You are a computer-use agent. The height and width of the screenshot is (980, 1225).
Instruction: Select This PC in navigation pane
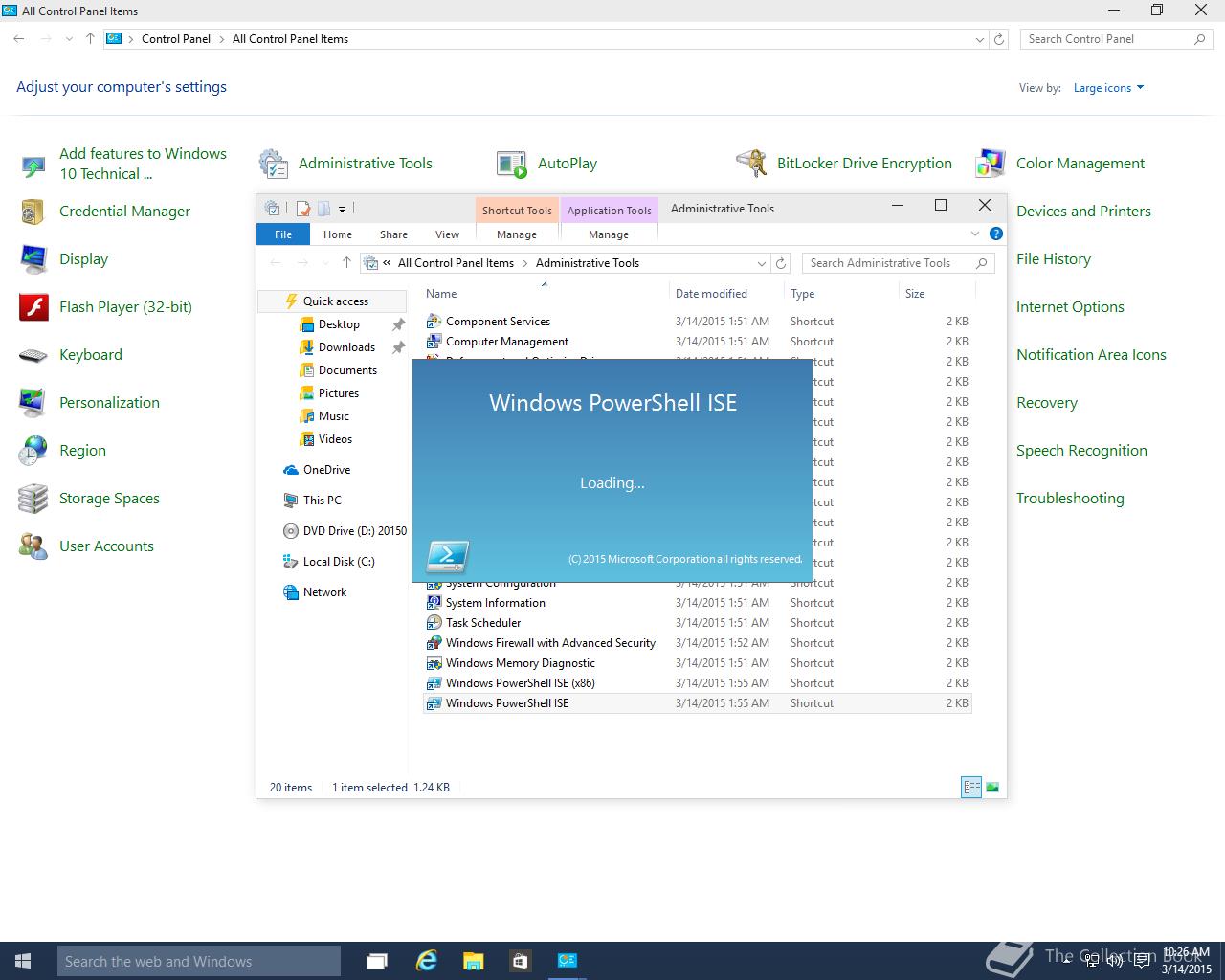click(x=322, y=501)
